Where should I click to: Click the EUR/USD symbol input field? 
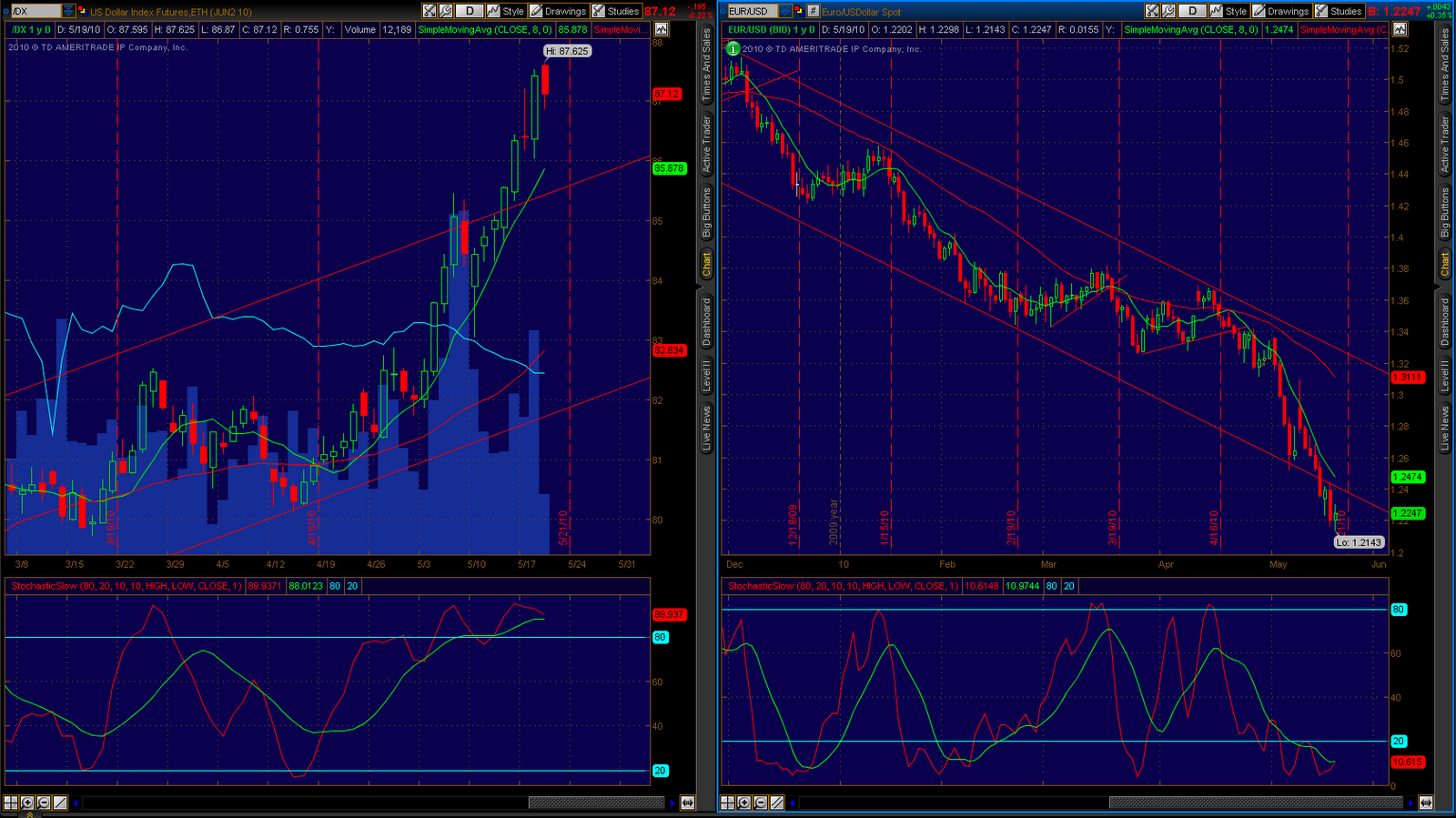click(x=753, y=11)
